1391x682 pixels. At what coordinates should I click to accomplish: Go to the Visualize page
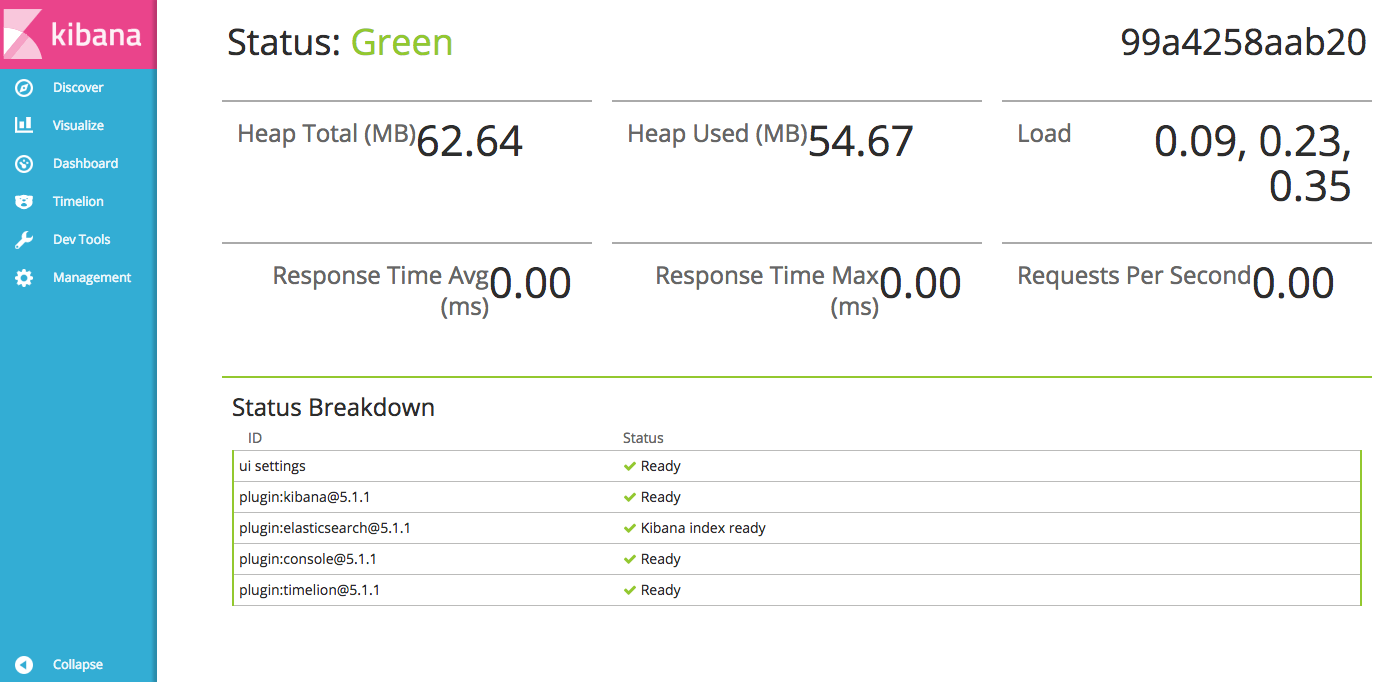(x=78, y=126)
